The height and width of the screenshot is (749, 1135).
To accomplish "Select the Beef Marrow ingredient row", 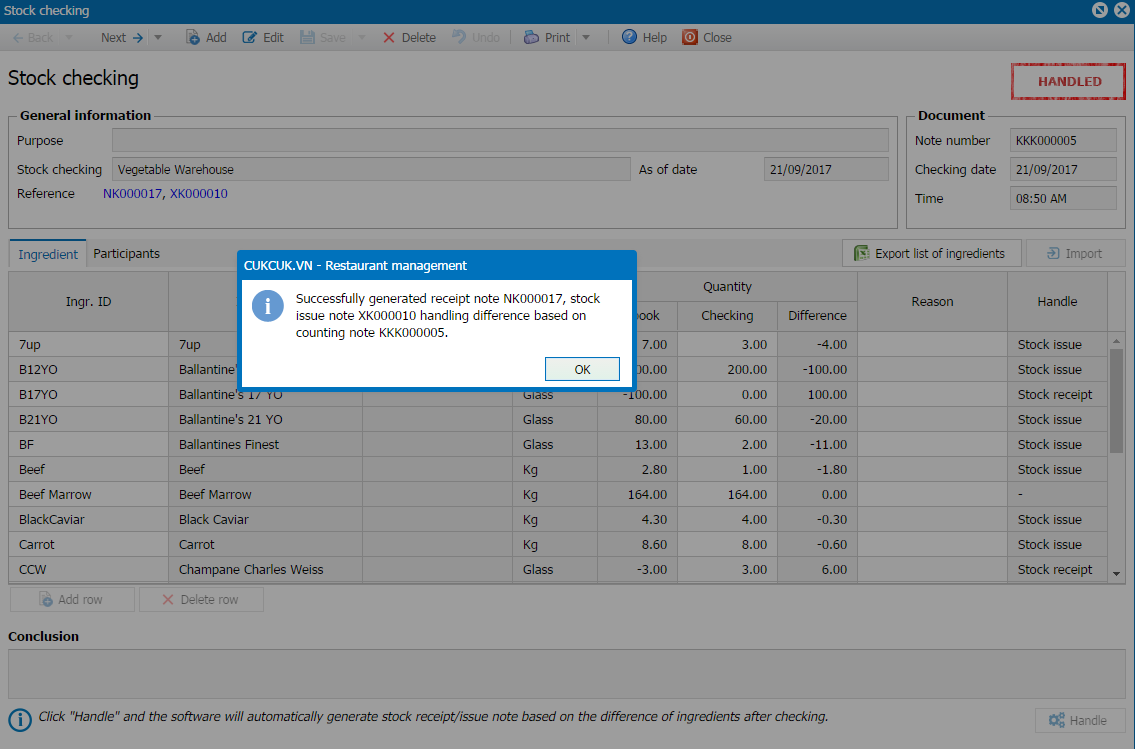I will 558,495.
